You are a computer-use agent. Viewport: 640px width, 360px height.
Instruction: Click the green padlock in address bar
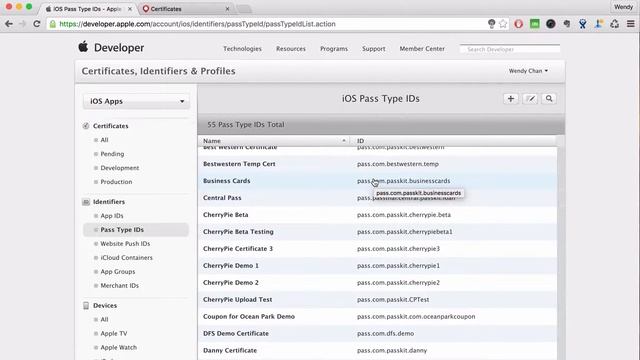[x=53, y=24]
